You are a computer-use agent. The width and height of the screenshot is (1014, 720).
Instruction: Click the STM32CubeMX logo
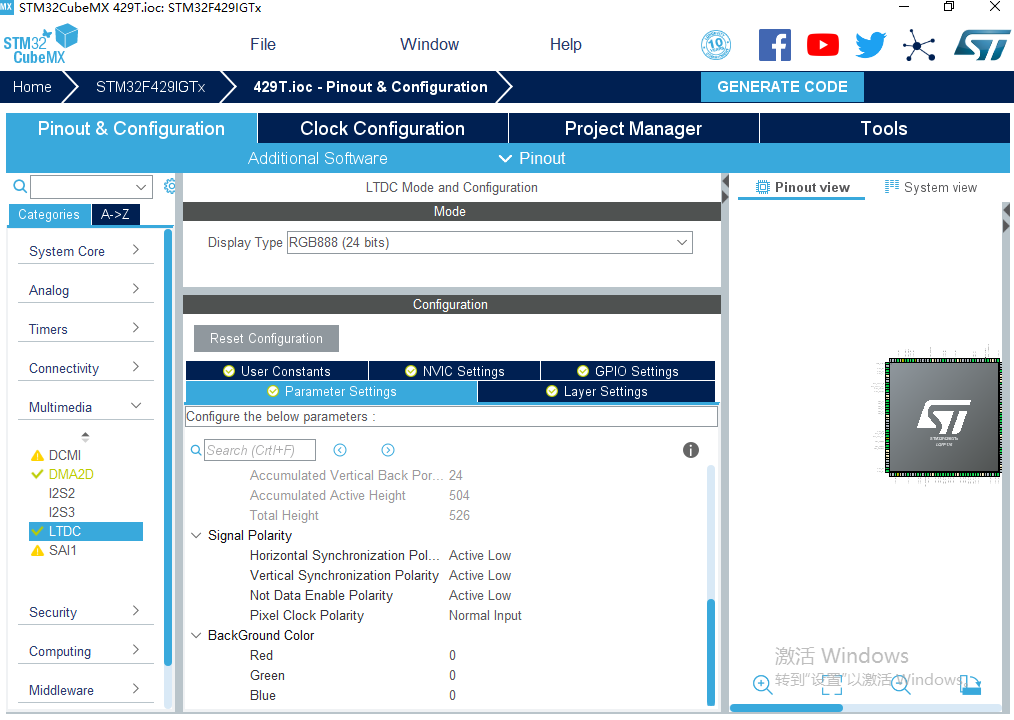coord(41,44)
